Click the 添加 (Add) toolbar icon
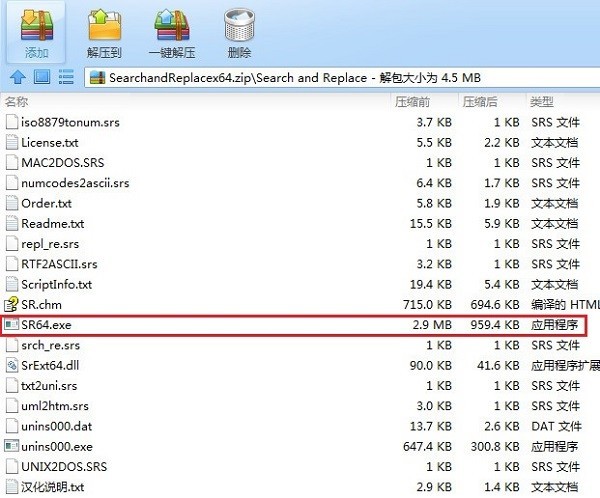 click(37, 26)
